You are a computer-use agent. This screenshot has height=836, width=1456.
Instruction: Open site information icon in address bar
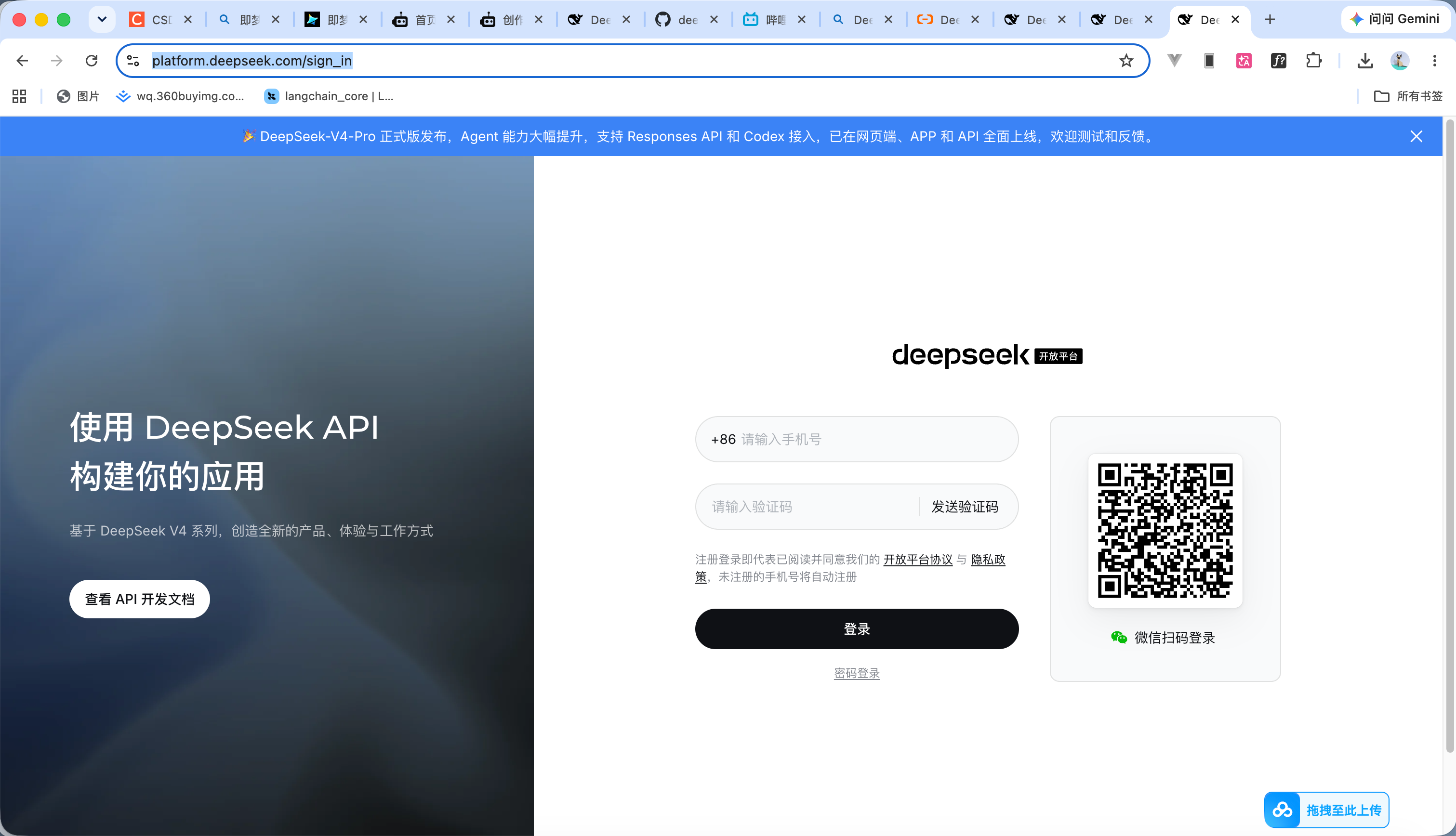click(x=133, y=61)
